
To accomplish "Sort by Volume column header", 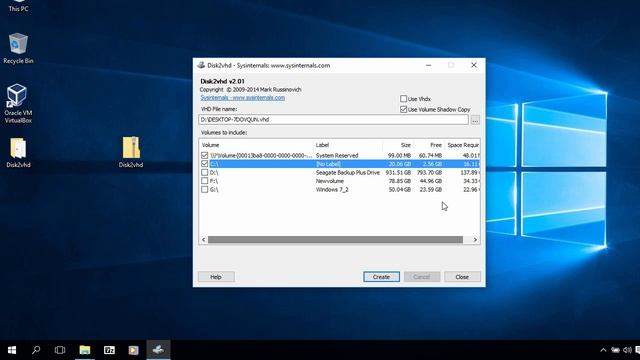I will coord(256,145).
